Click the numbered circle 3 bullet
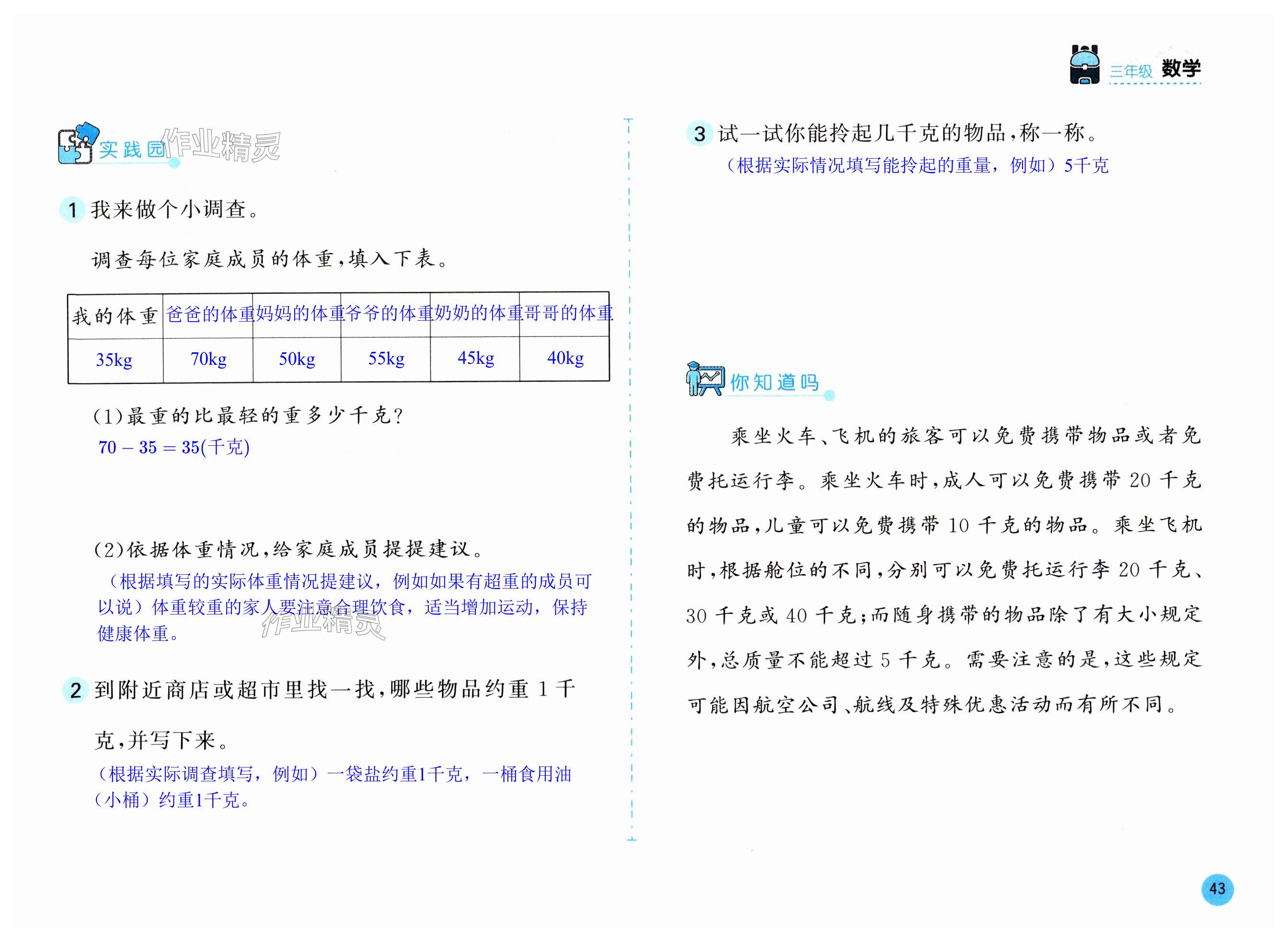This screenshot has height=941, width=1288. pos(699,134)
